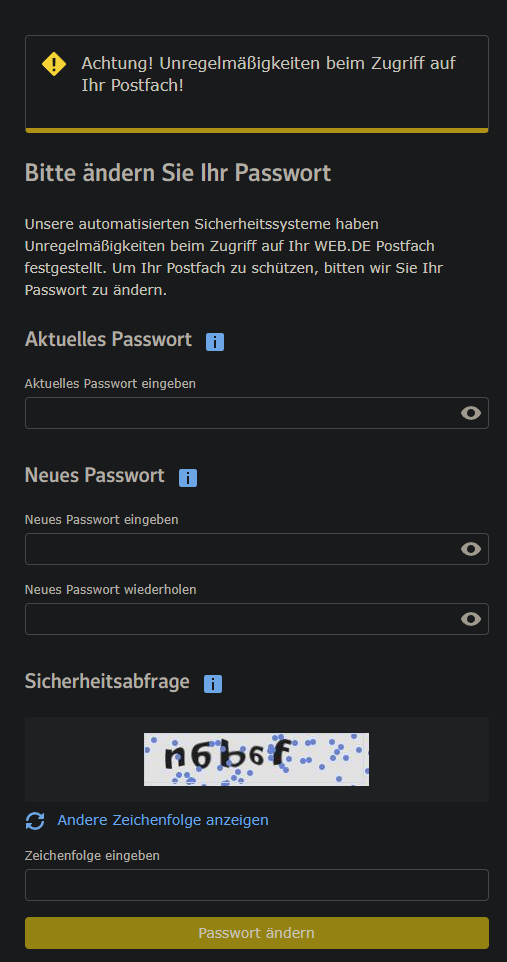Show the current password via its eye icon

point(471,413)
